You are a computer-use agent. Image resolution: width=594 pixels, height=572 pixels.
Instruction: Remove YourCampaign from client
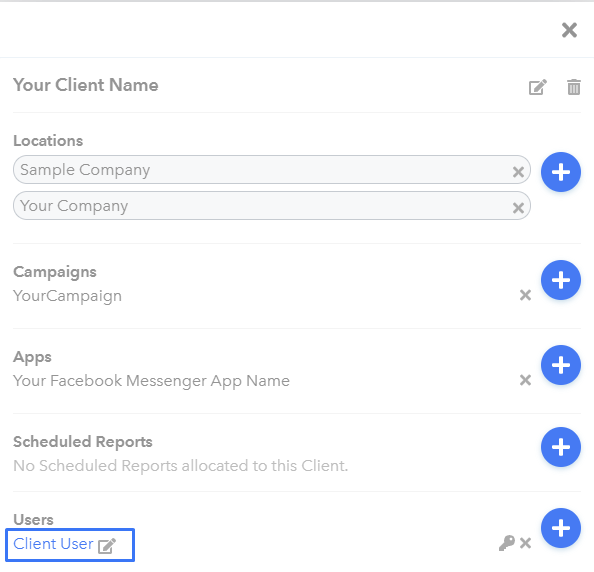tap(525, 295)
